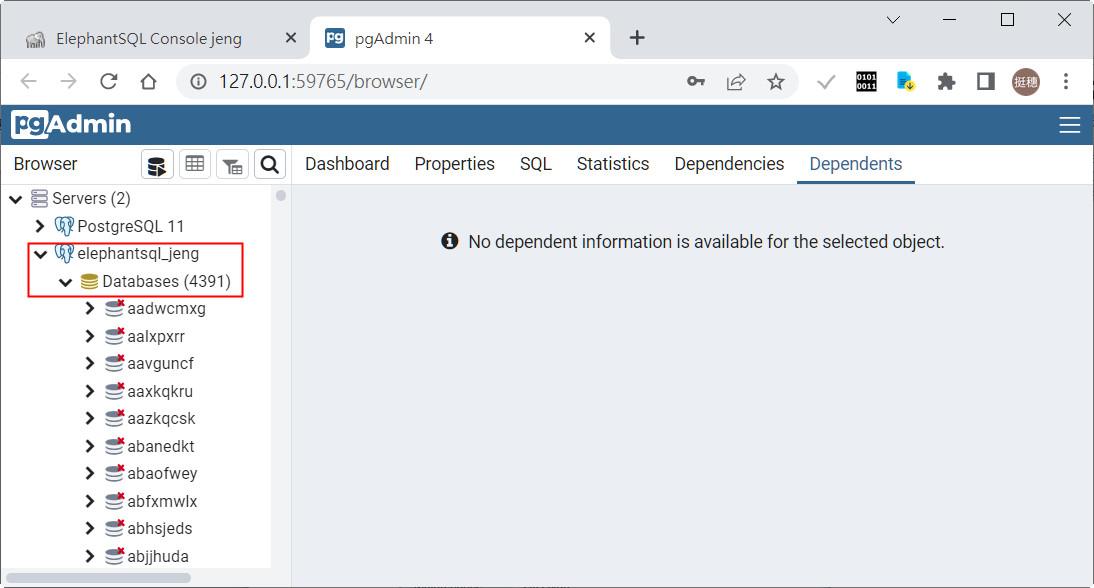Click the binary 0101 extension icon
Viewport: 1094px width, 588px height.
point(866,82)
